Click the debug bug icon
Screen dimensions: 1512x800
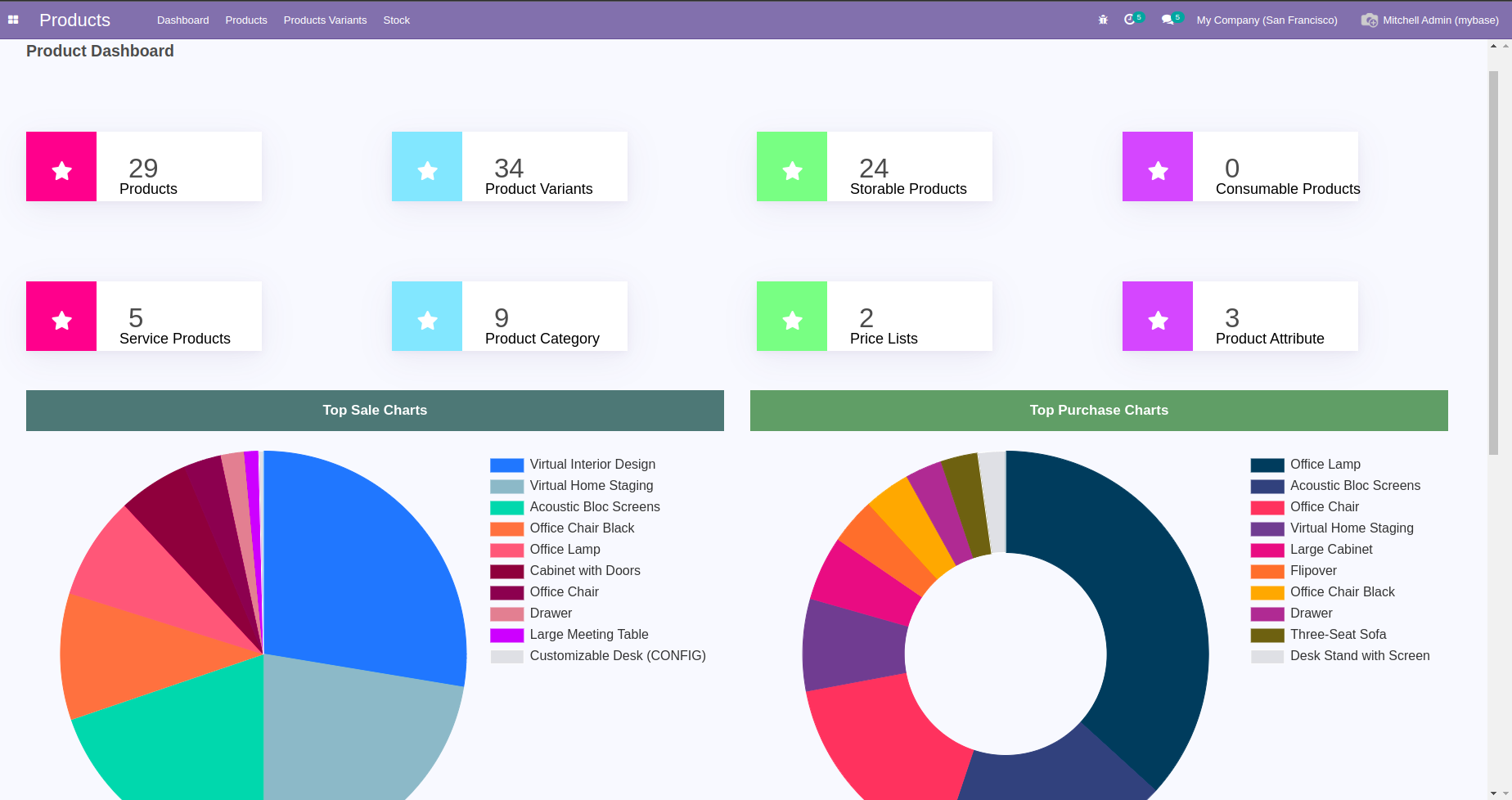click(1103, 20)
